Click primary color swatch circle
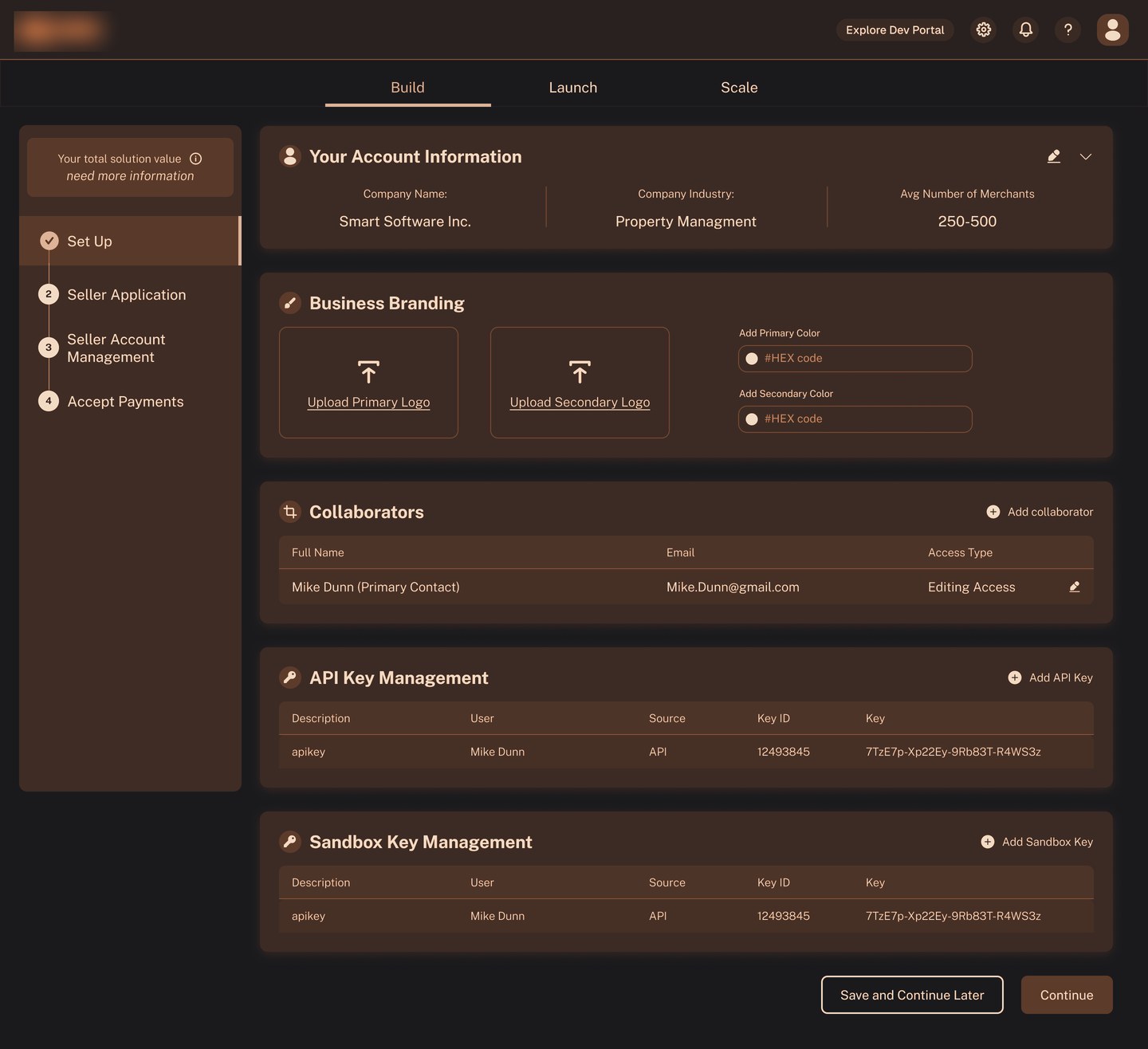The width and height of the screenshot is (1148, 1049). tap(752, 359)
